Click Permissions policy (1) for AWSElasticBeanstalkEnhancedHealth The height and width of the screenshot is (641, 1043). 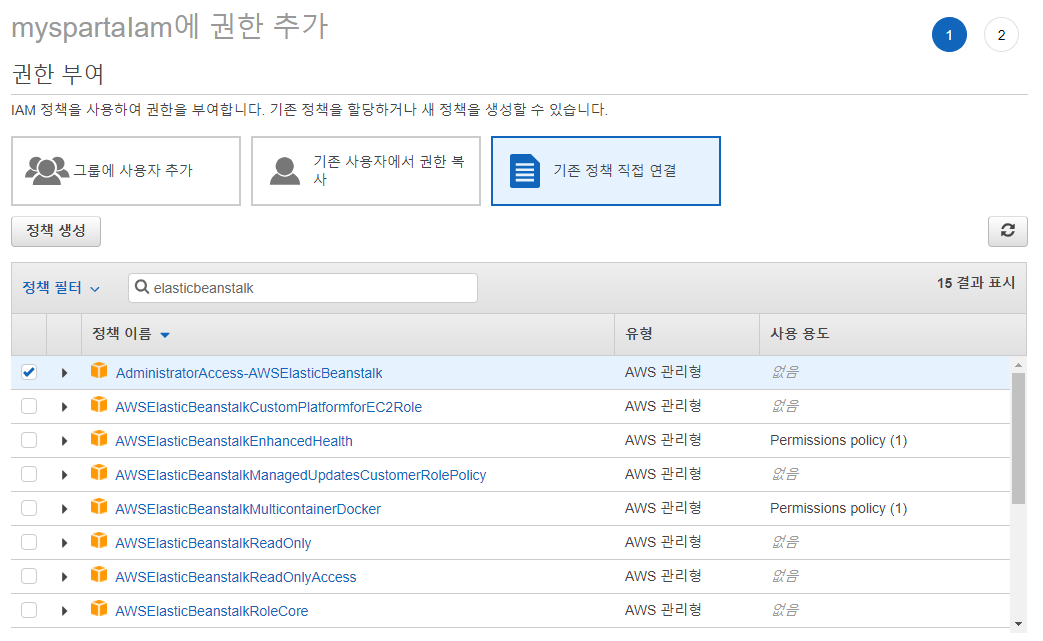click(x=838, y=440)
